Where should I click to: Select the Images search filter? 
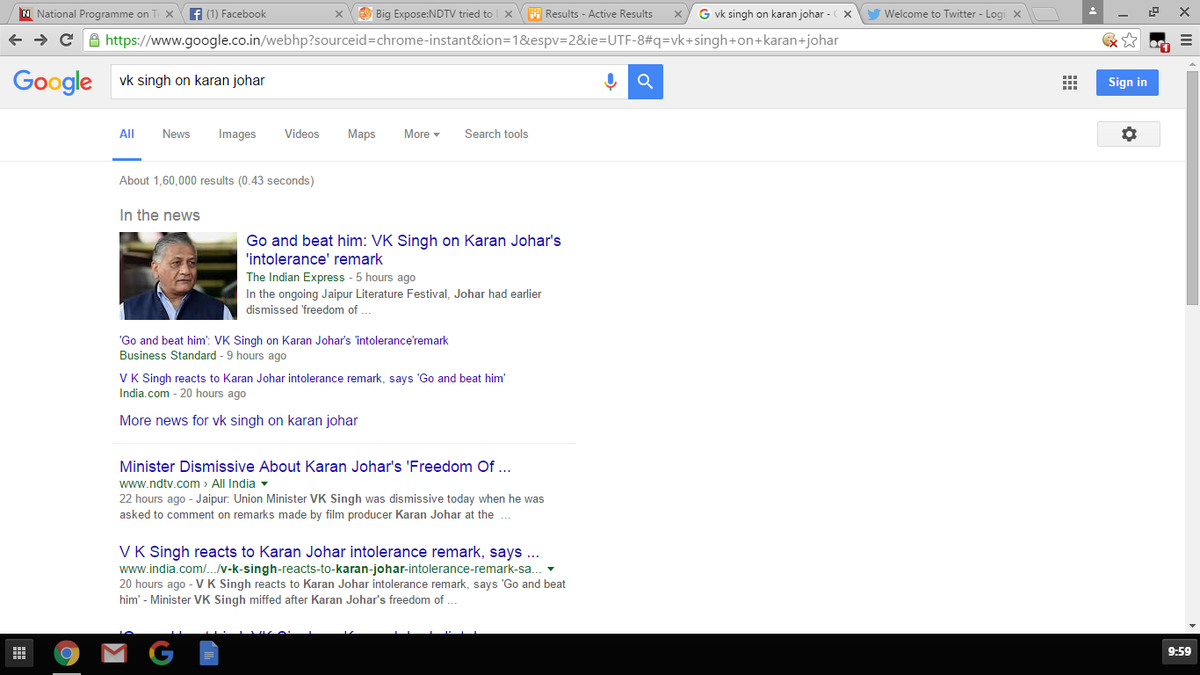tap(237, 134)
